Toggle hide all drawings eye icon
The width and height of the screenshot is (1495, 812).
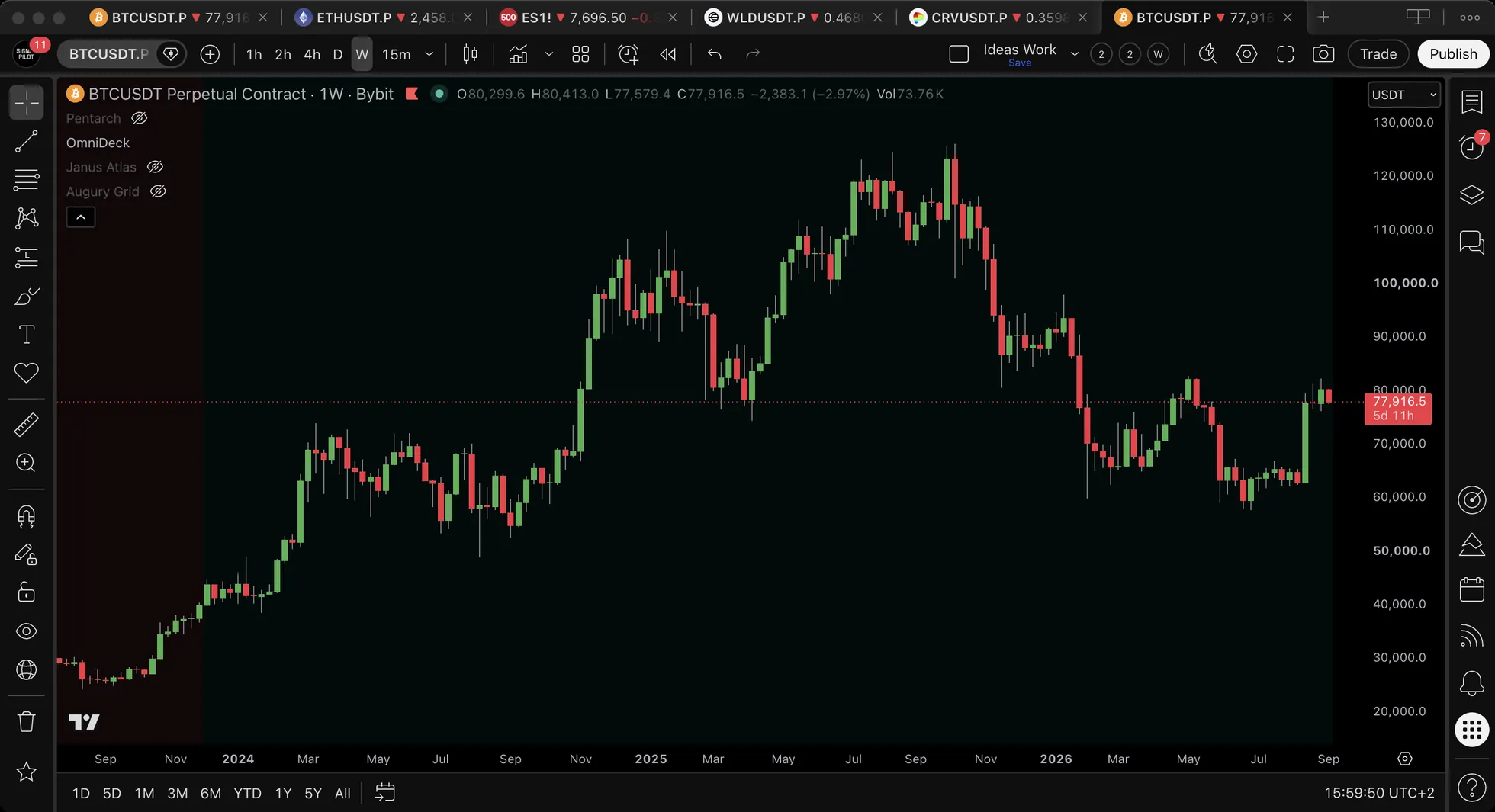tap(26, 631)
